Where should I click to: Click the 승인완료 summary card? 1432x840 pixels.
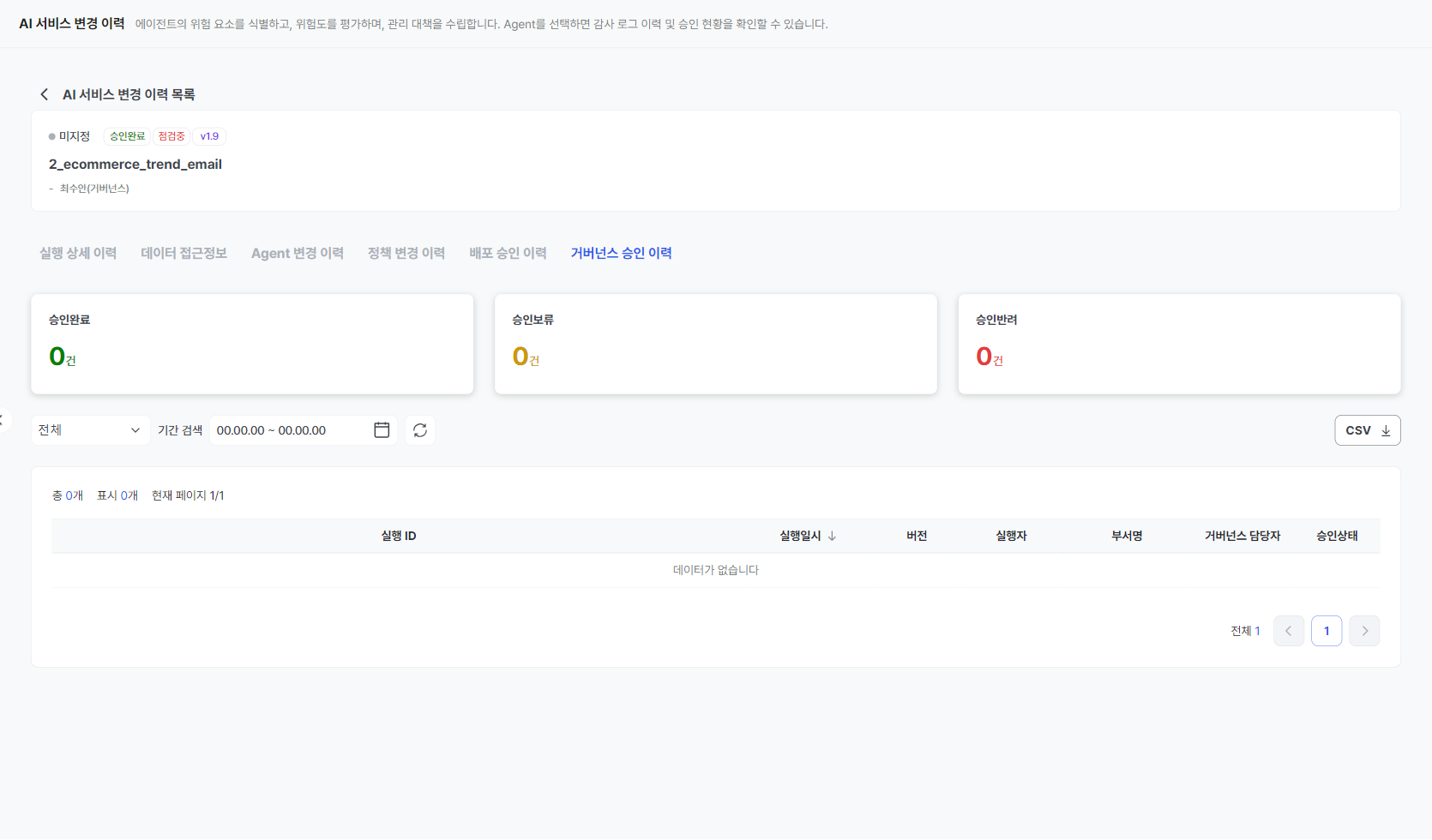point(252,345)
